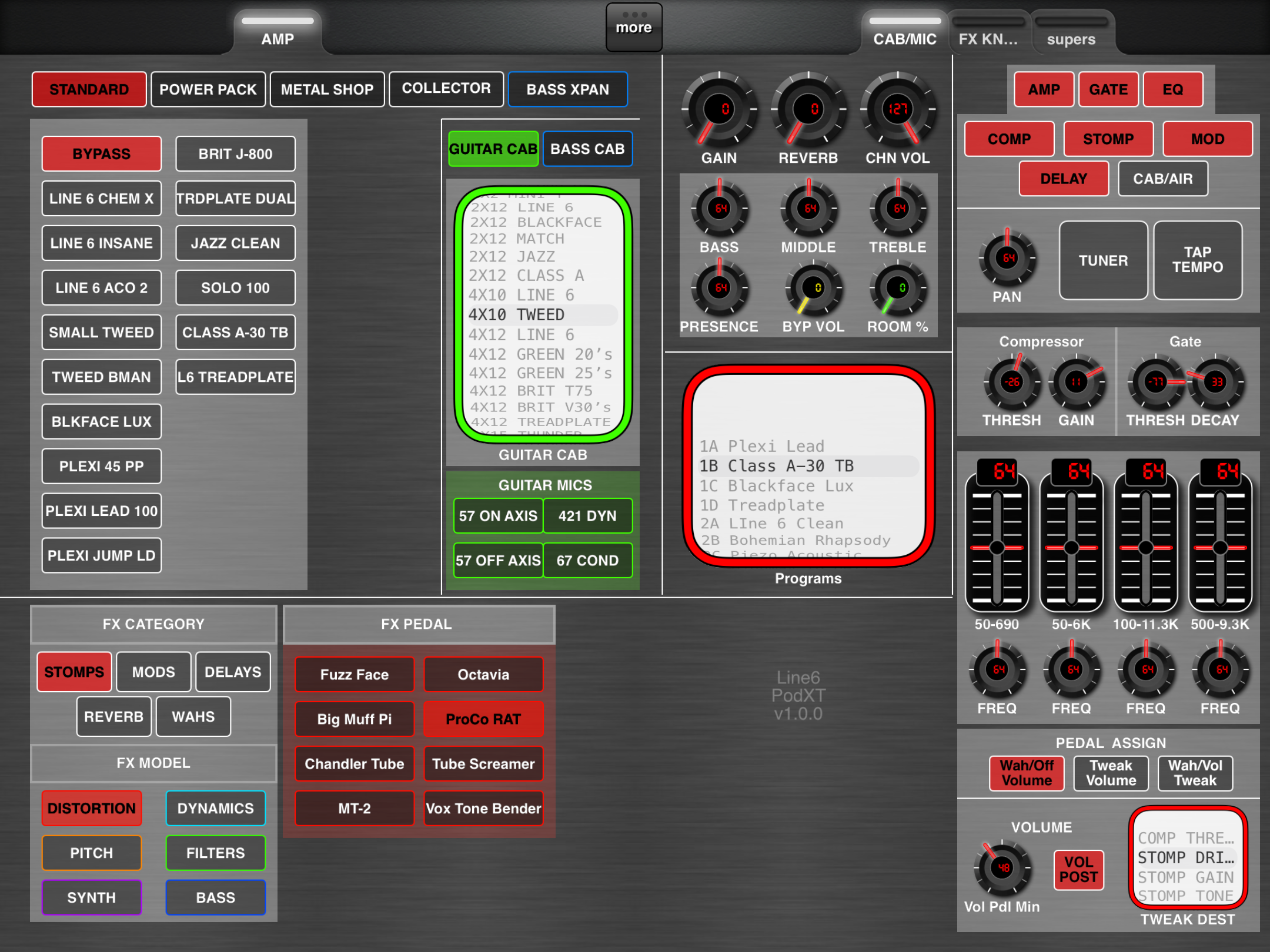Choose the Big Muff Pi pedal

click(355, 719)
